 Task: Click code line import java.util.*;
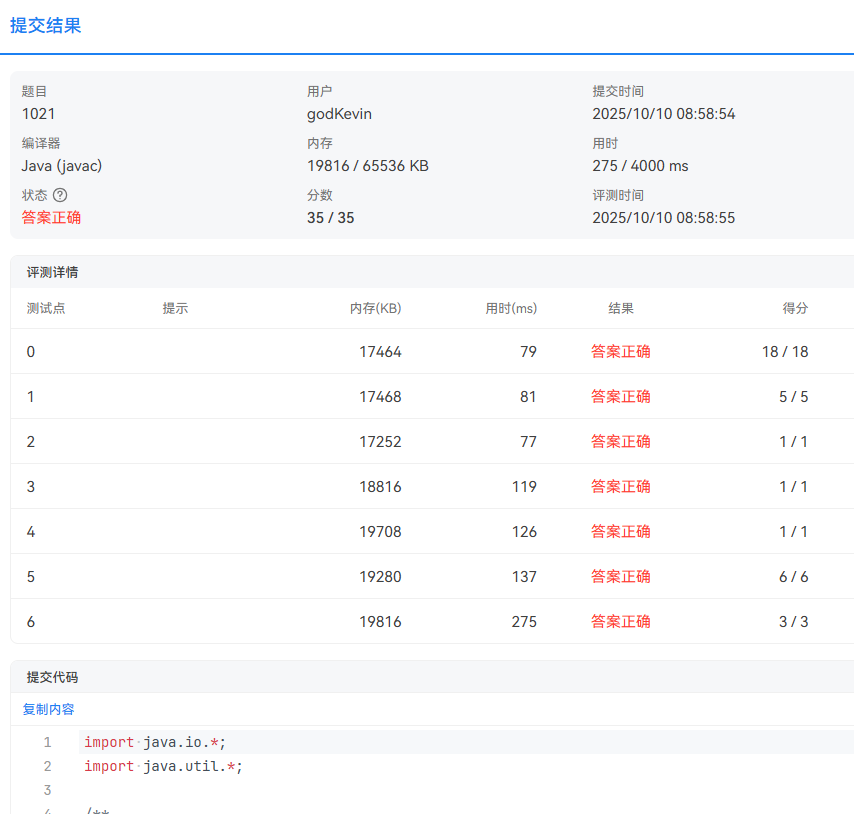click(163, 766)
